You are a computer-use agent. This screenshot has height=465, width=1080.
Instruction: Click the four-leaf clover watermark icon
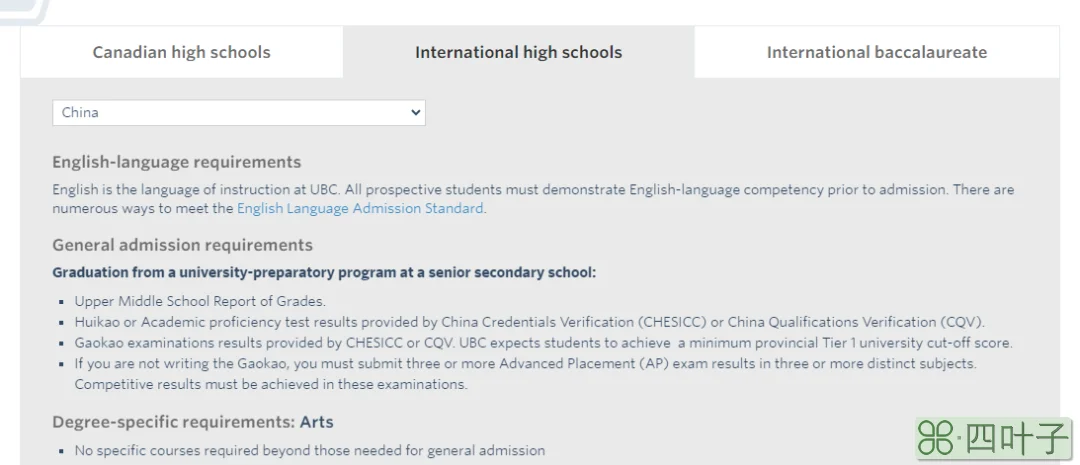(937, 438)
